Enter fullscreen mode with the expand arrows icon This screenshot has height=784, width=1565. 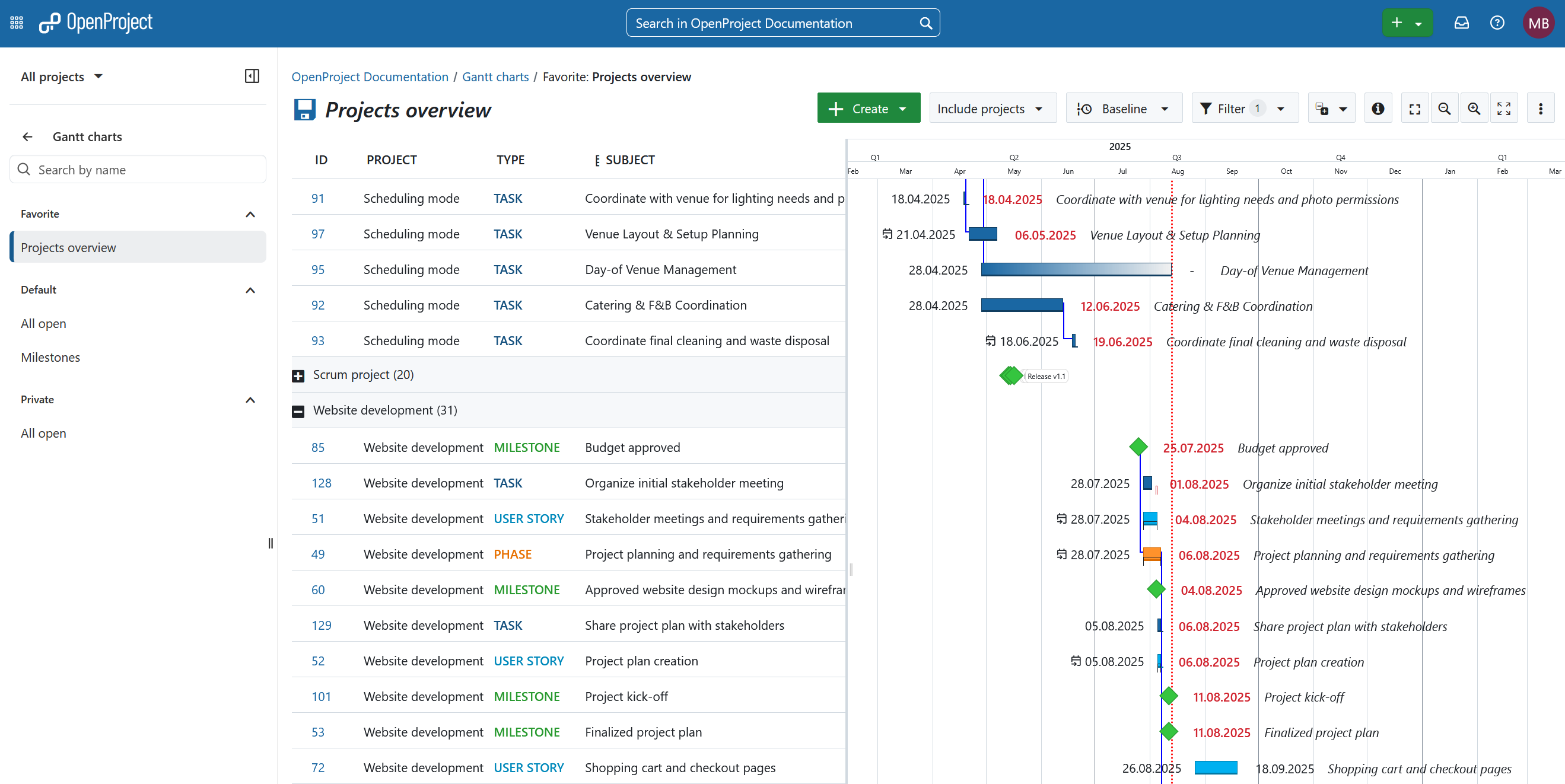click(x=1505, y=108)
